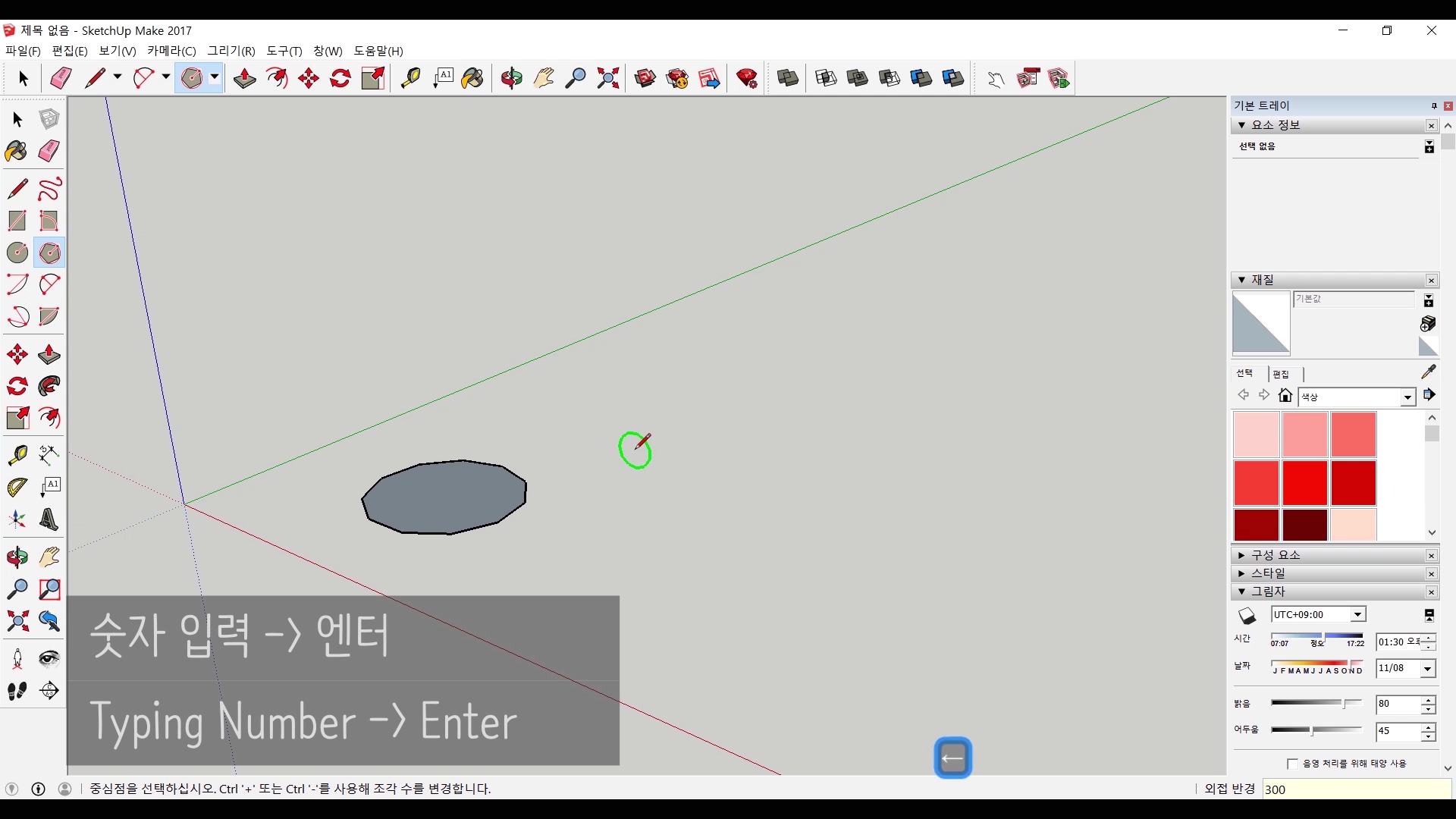Open the 카메라(C) menu

pos(171,51)
